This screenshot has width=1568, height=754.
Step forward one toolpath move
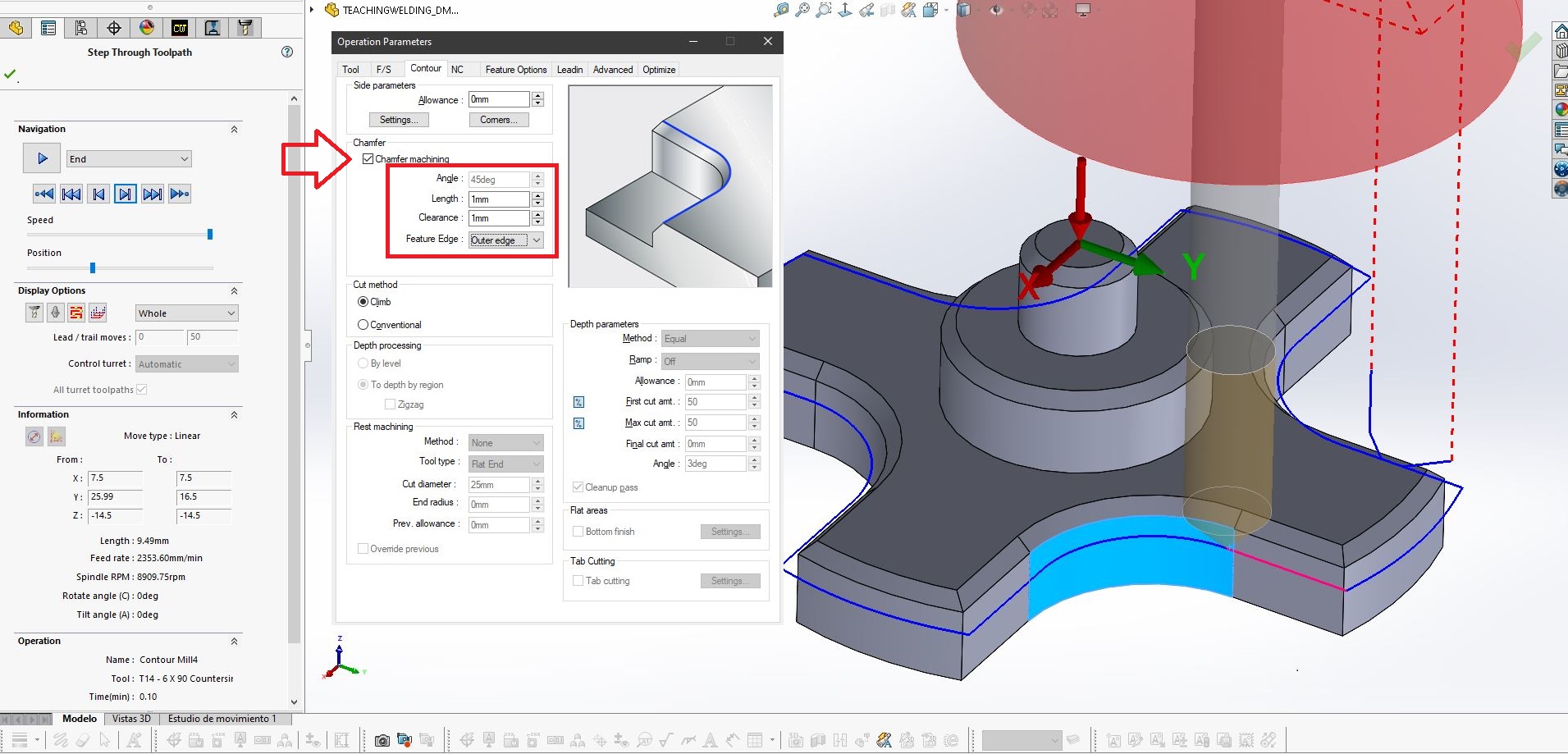click(x=126, y=194)
